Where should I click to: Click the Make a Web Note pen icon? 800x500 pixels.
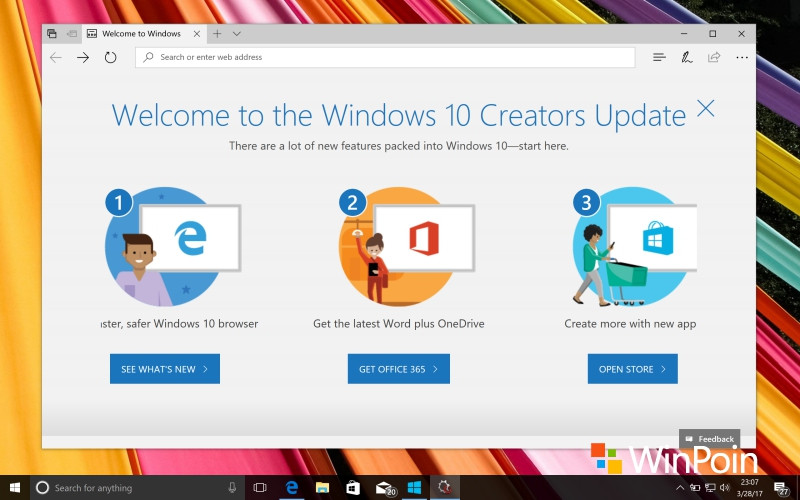click(687, 57)
